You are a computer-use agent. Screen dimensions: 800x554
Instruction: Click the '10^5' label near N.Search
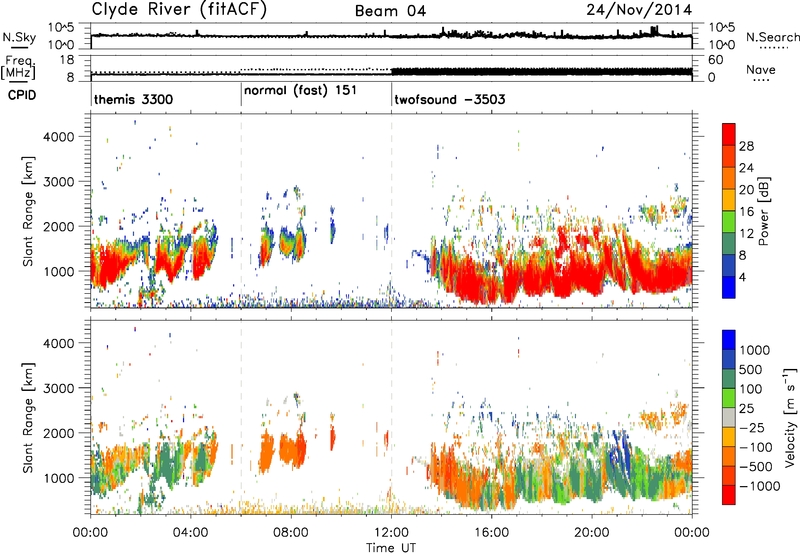722,28
